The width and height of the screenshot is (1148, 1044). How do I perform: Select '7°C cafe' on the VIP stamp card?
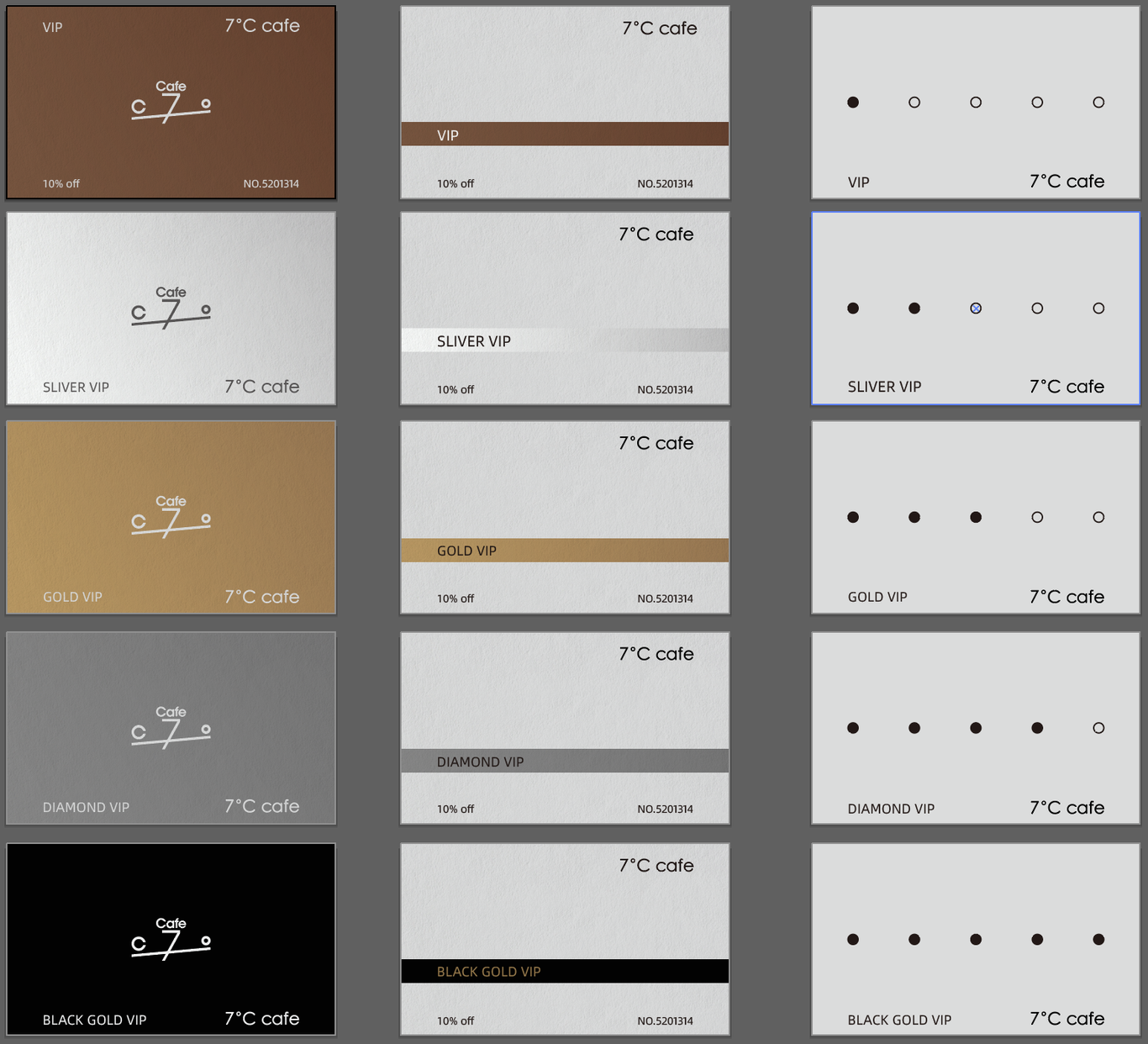point(1067,182)
